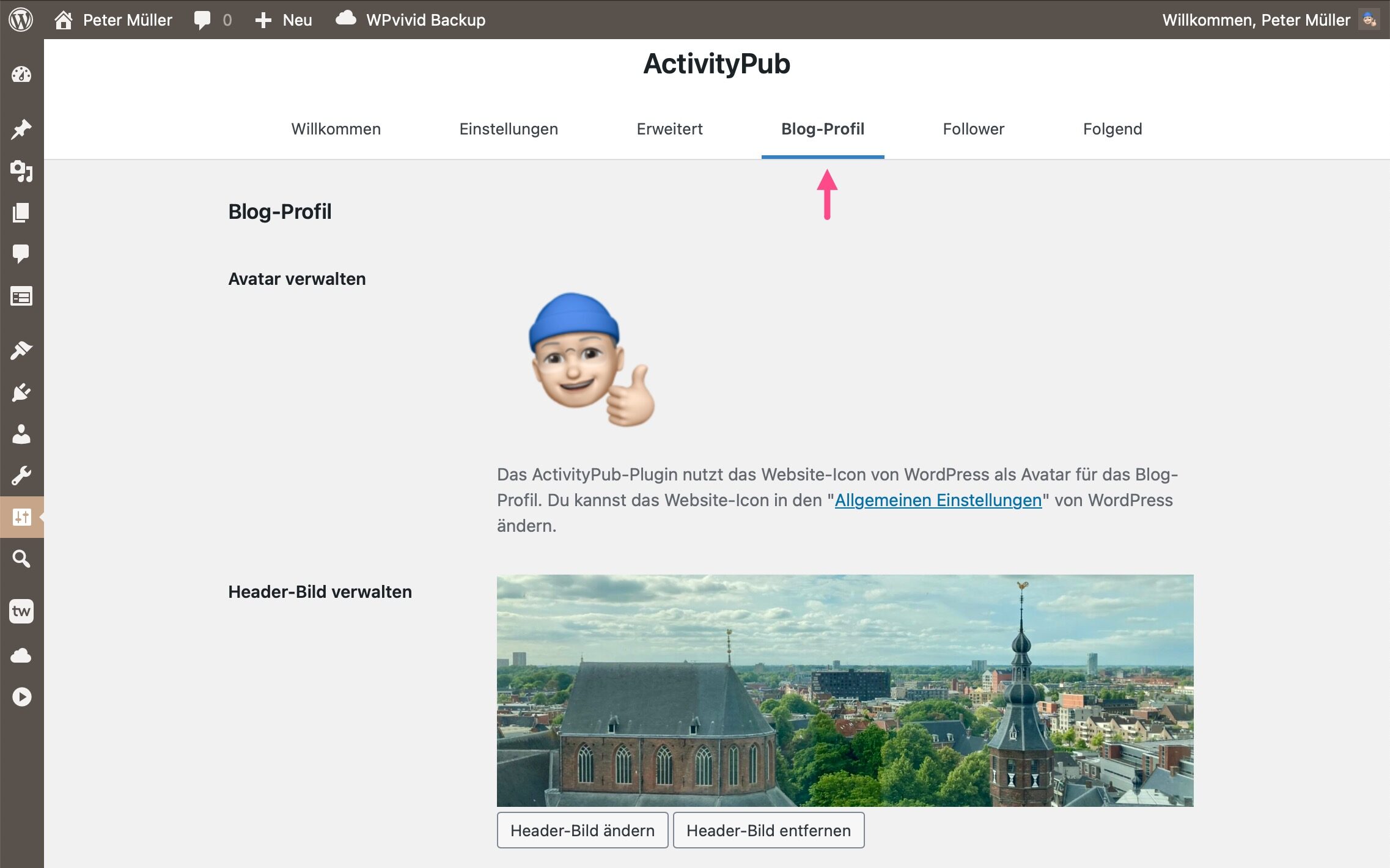The height and width of the screenshot is (868, 1390).
Task: Open the tw plugin sidebar icon
Action: pyautogui.click(x=21, y=611)
